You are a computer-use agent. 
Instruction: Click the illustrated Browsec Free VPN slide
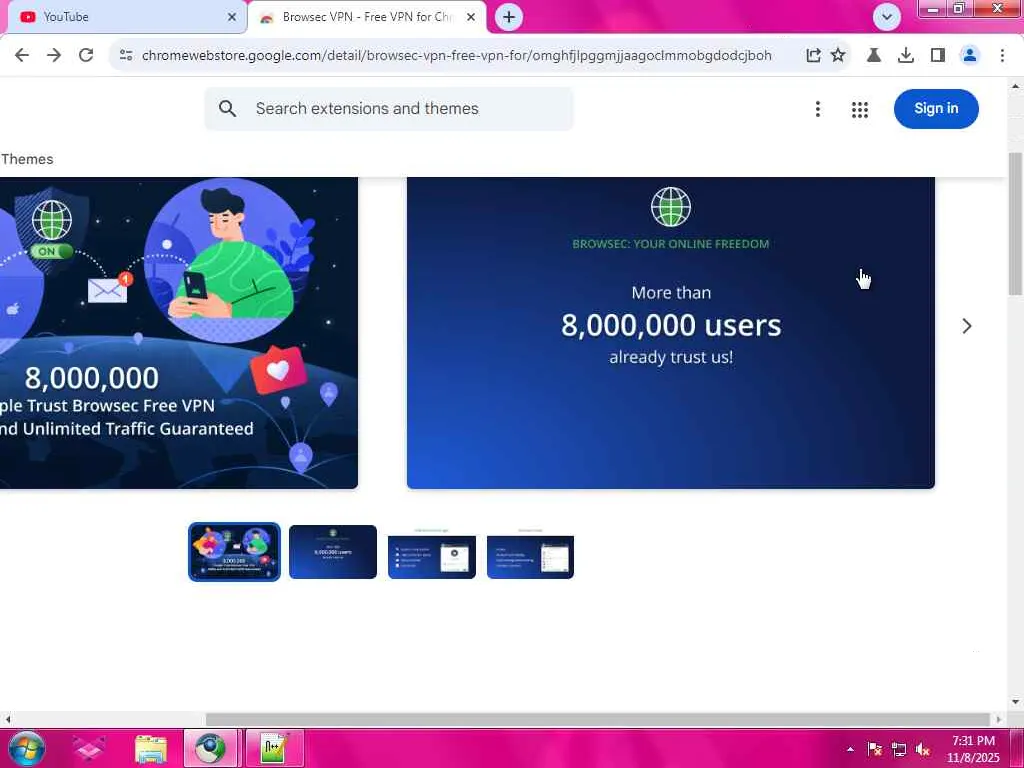coord(178,332)
